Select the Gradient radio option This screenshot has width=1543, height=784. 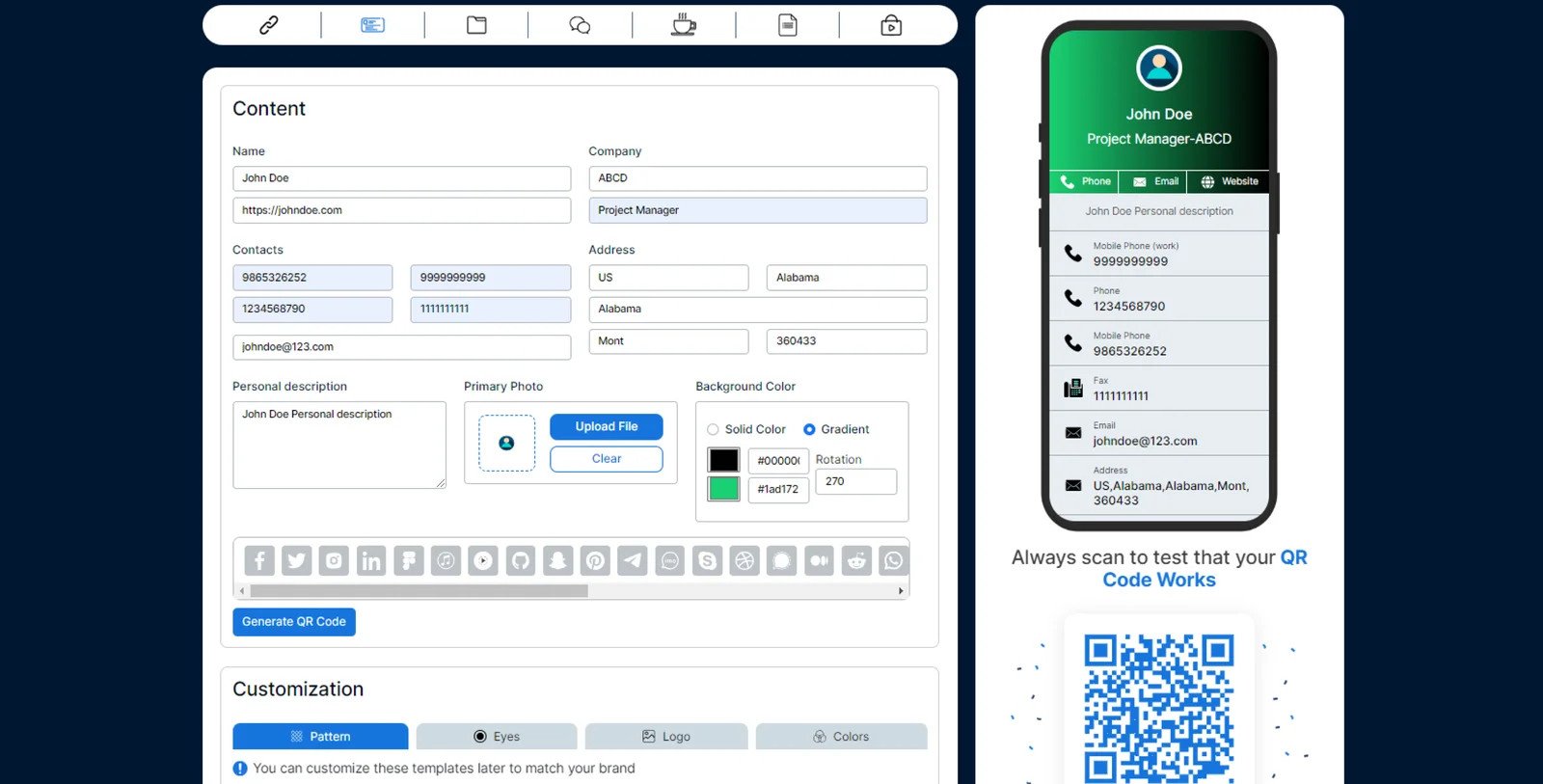click(x=809, y=430)
